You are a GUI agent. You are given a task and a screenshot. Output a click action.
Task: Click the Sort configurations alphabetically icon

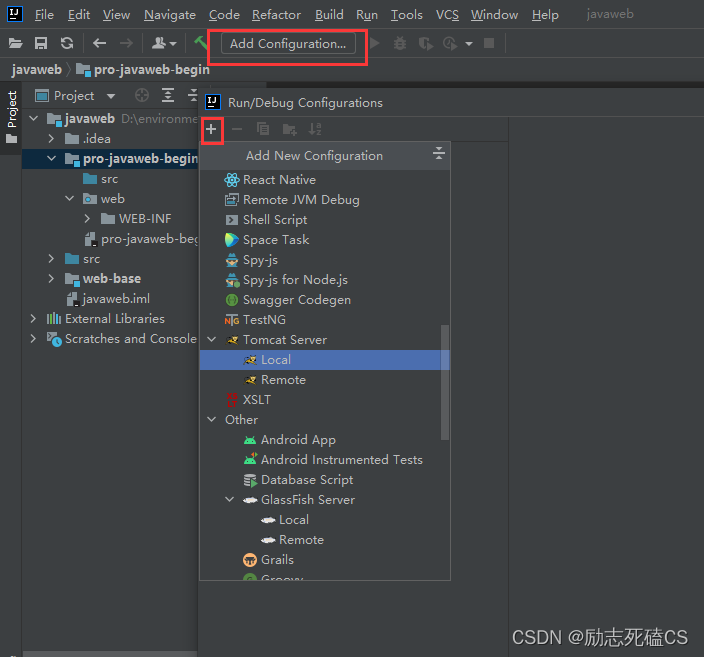point(315,129)
